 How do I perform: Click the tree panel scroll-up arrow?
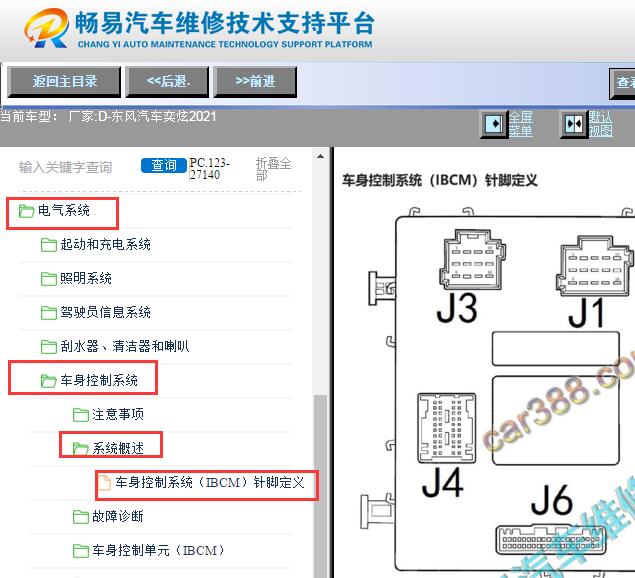(320, 156)
